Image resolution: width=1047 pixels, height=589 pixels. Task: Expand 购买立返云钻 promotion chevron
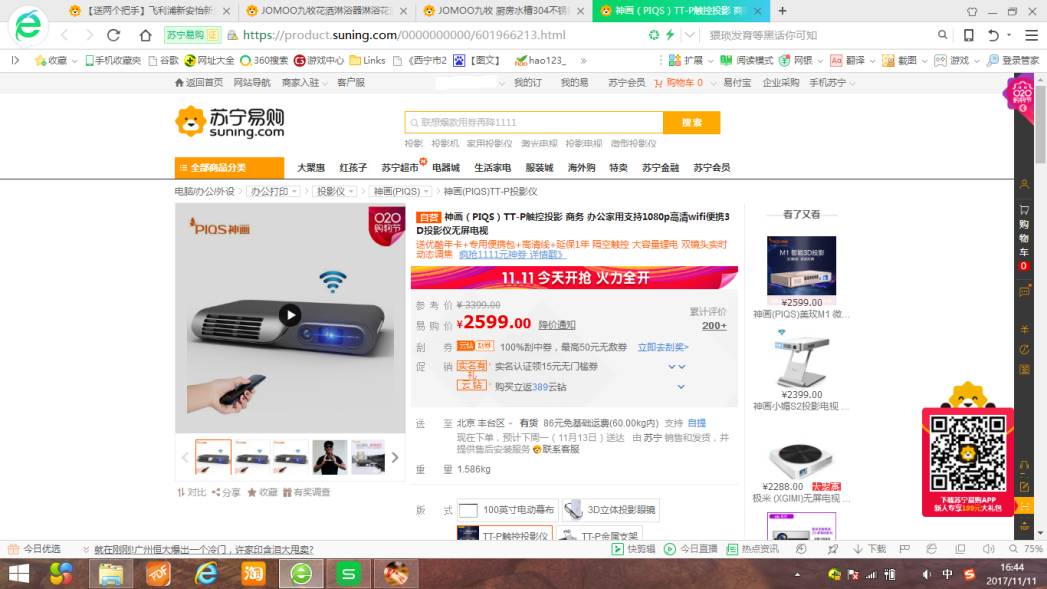point(681,387)
